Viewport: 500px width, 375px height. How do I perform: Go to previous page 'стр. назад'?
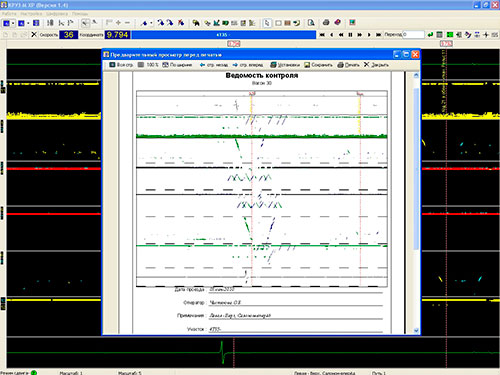(214, 65)
